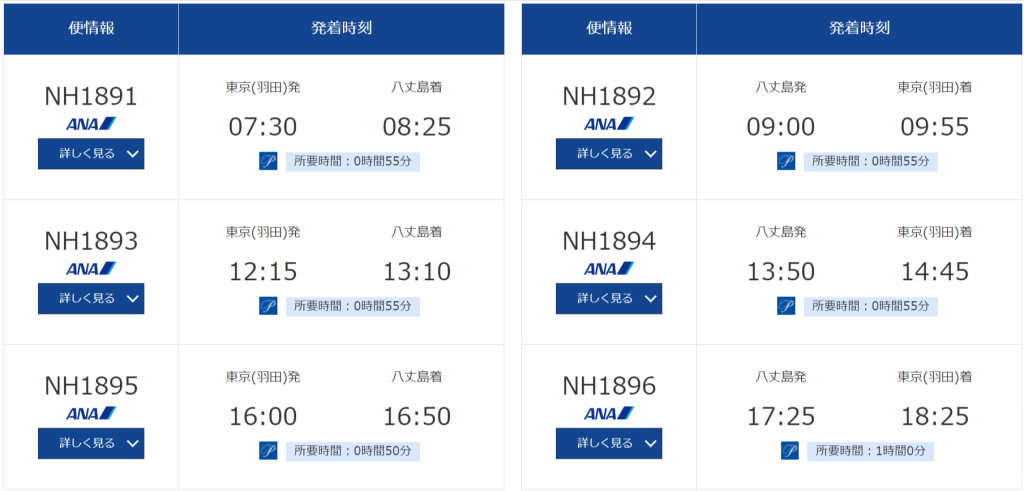Open 詳しく見る for flight NH1892
Screen dimensions: 1024x491
609,154
